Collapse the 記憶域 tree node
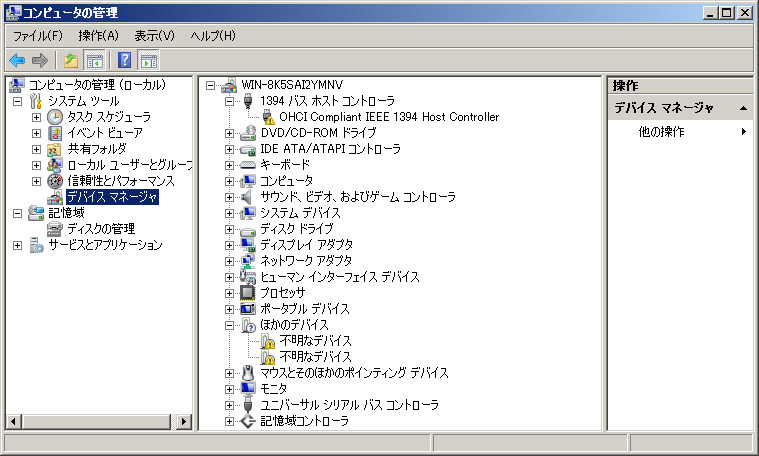The width and height of the screenshot is (759, 456). tap(18, 213)
